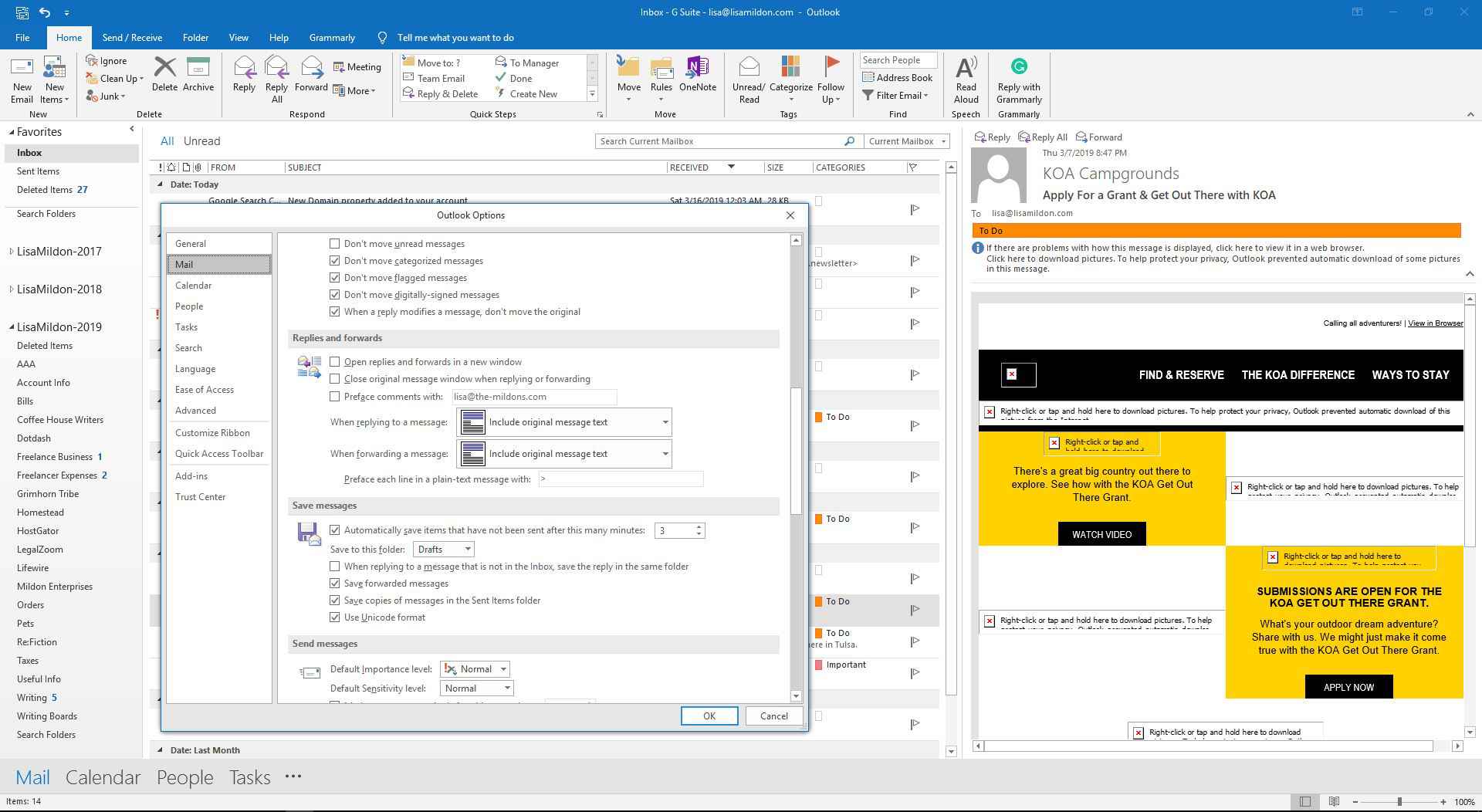Switch to the Folder ribbon tab
This screenshot has width=1482, height=812.
click(195, 37)
